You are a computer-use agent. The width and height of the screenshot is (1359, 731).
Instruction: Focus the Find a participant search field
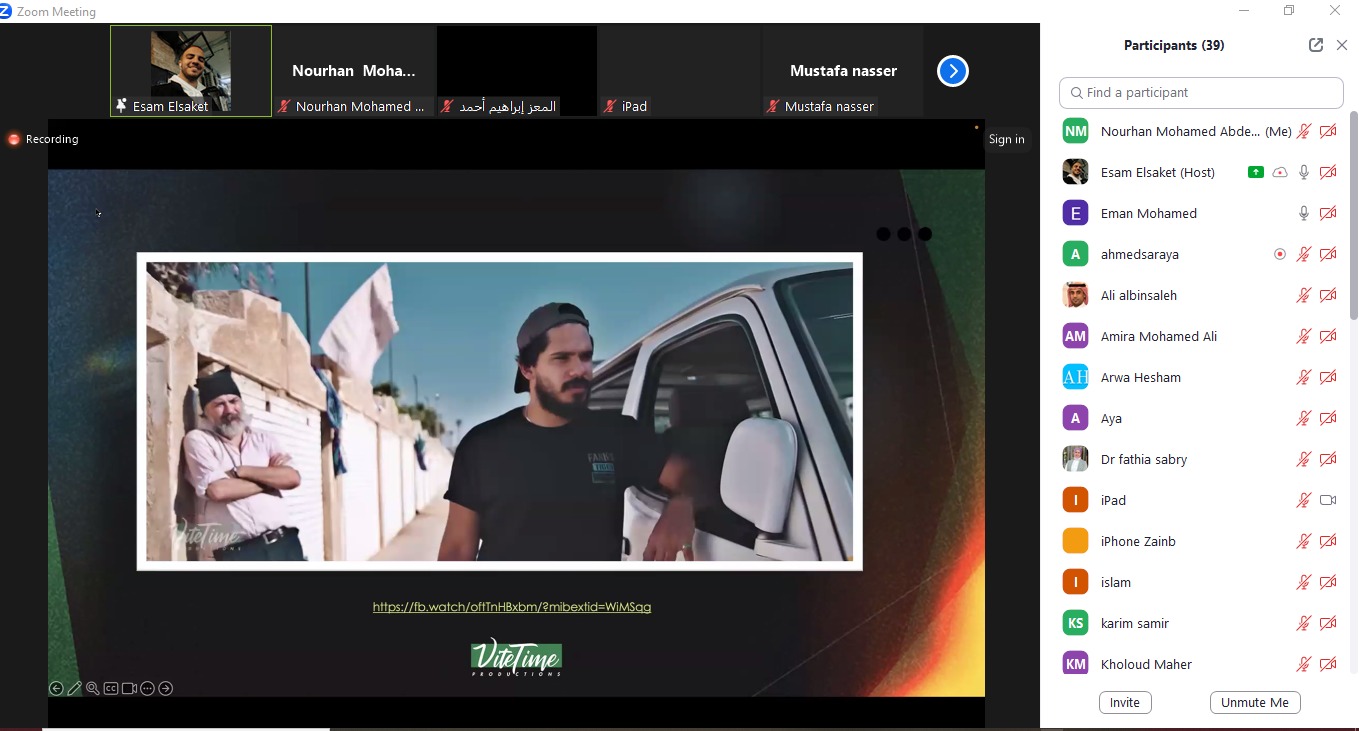coord(1201,93)
